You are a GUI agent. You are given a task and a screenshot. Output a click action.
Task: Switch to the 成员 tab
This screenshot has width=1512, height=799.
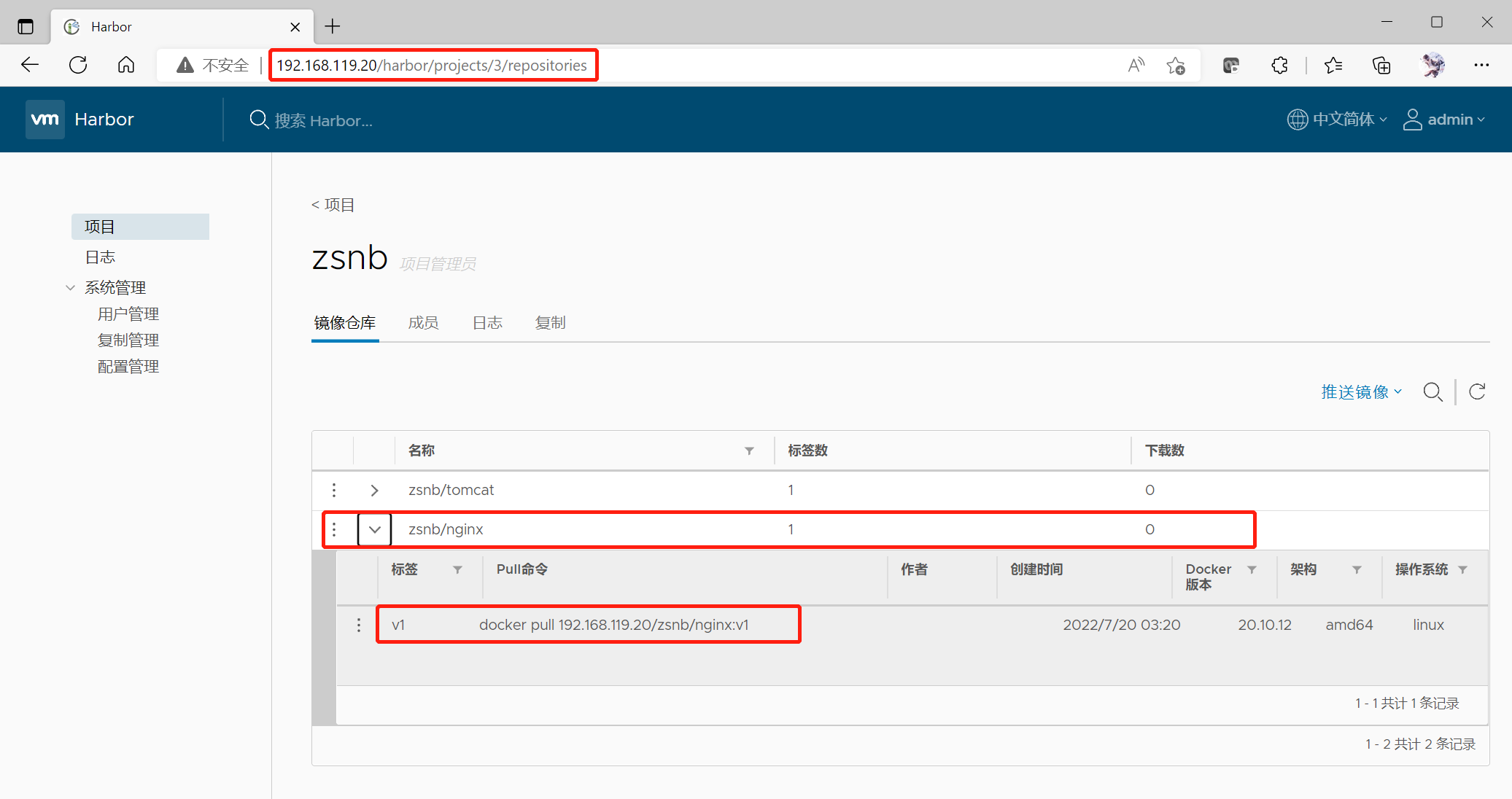click(423, 322)
